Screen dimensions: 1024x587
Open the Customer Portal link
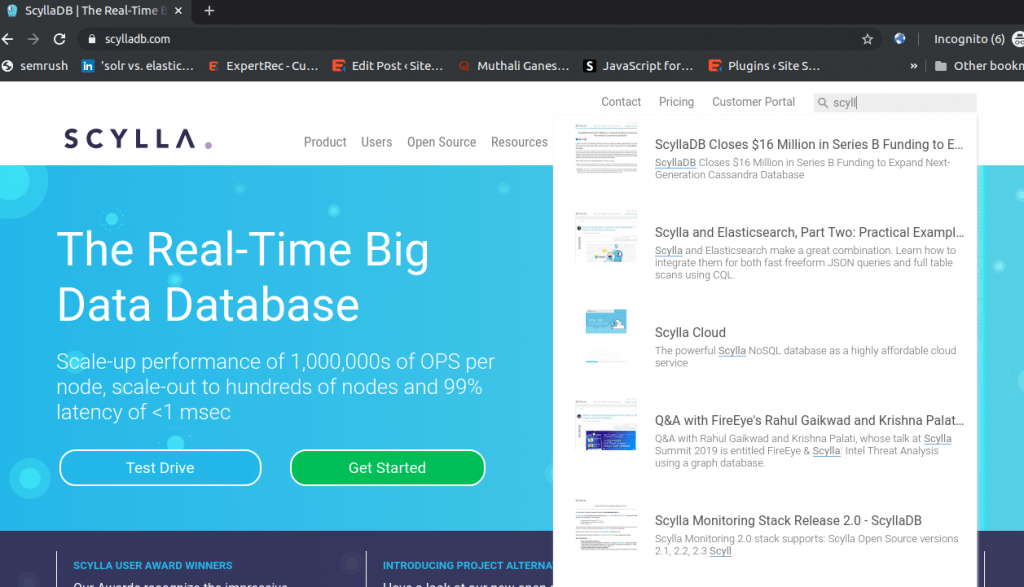(x=753, y=102)
